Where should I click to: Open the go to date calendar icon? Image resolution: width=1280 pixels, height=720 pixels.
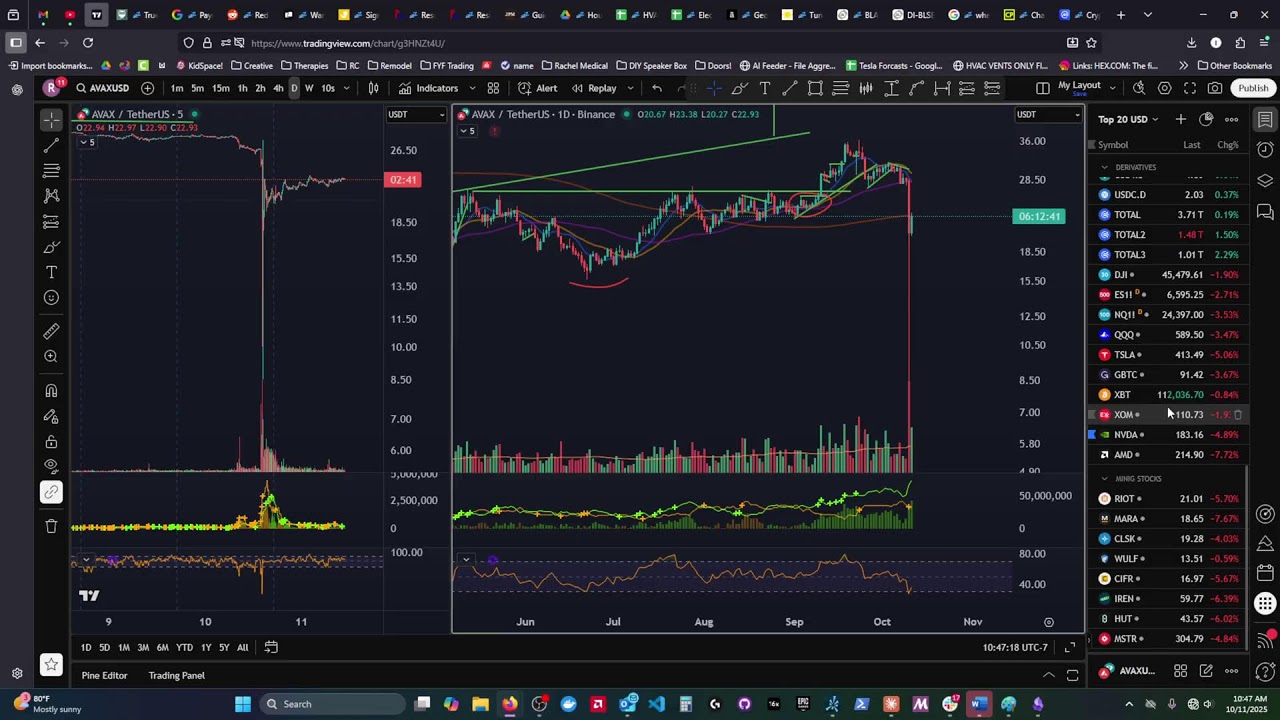click(271, 647)
